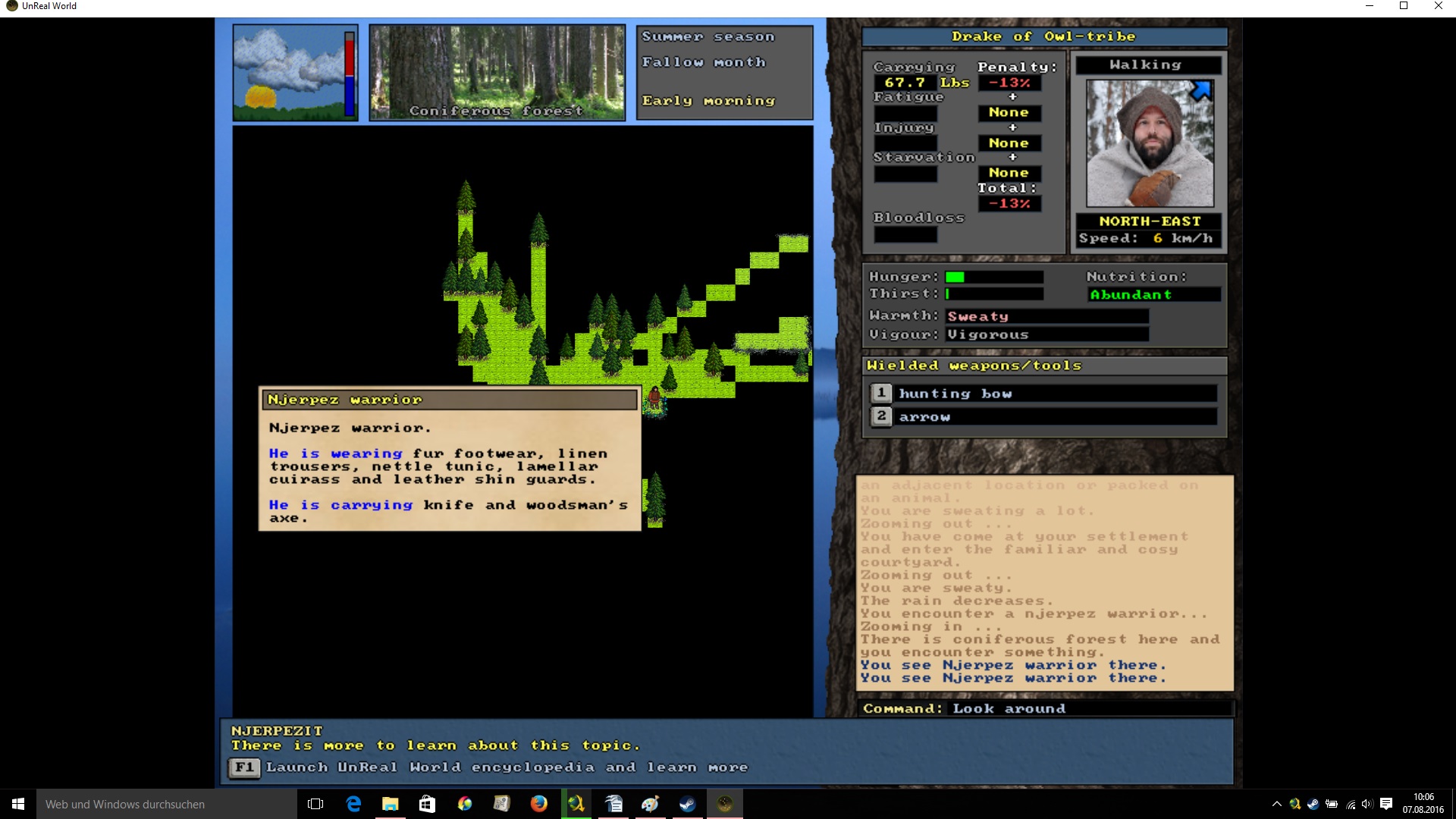
Task: Click the 'Wielded weapons/tools' header
Action: tap(1043, 366)
